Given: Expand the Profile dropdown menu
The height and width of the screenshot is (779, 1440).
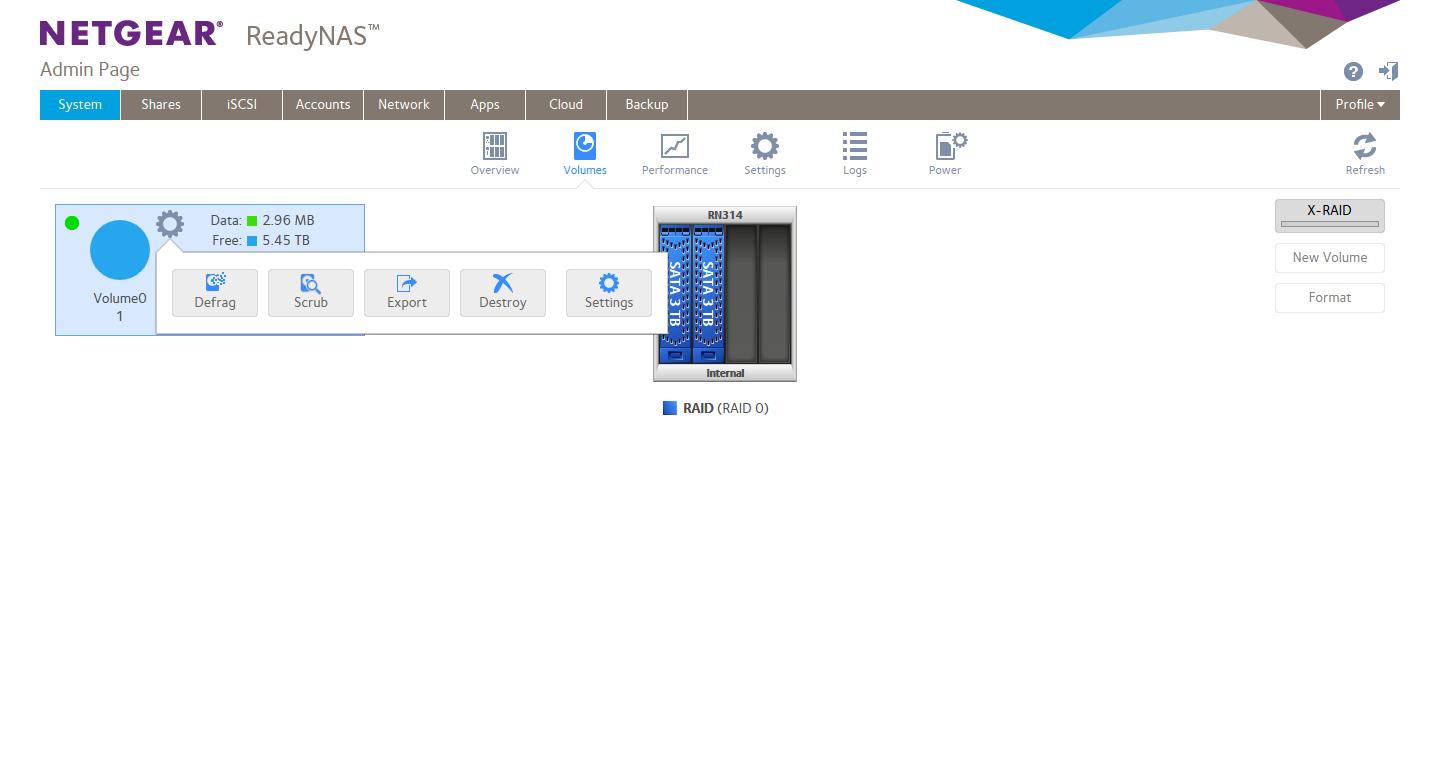Looking at the screenshot, I should [x=1360, y=105].
